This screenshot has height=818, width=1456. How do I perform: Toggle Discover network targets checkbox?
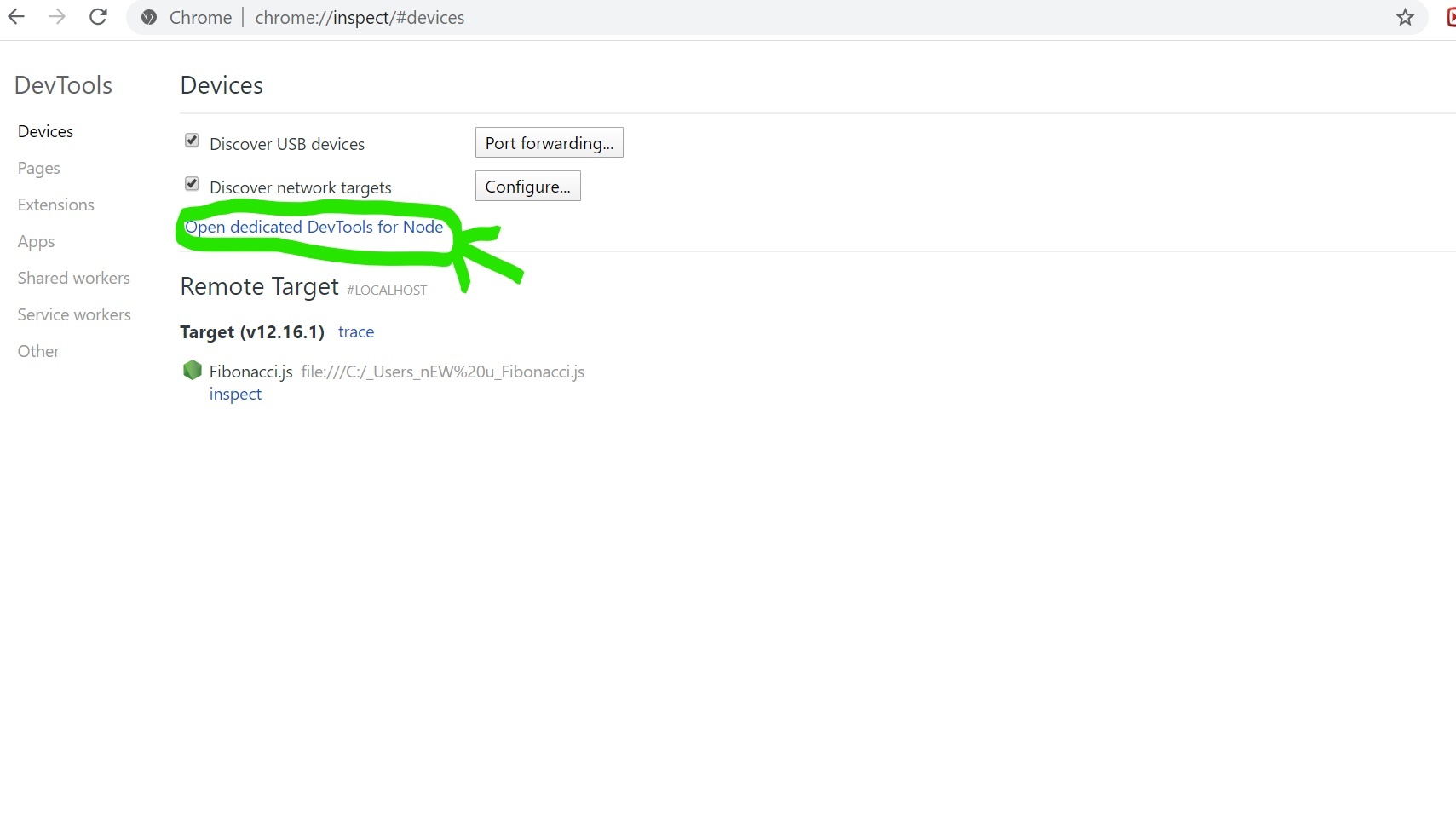click(192, 184)
